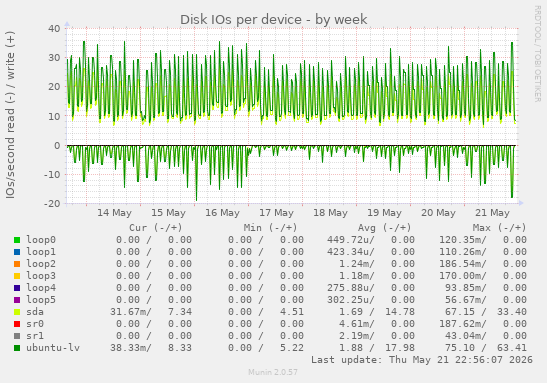
Task: Select the loop3 legend label
Action: 41,276
